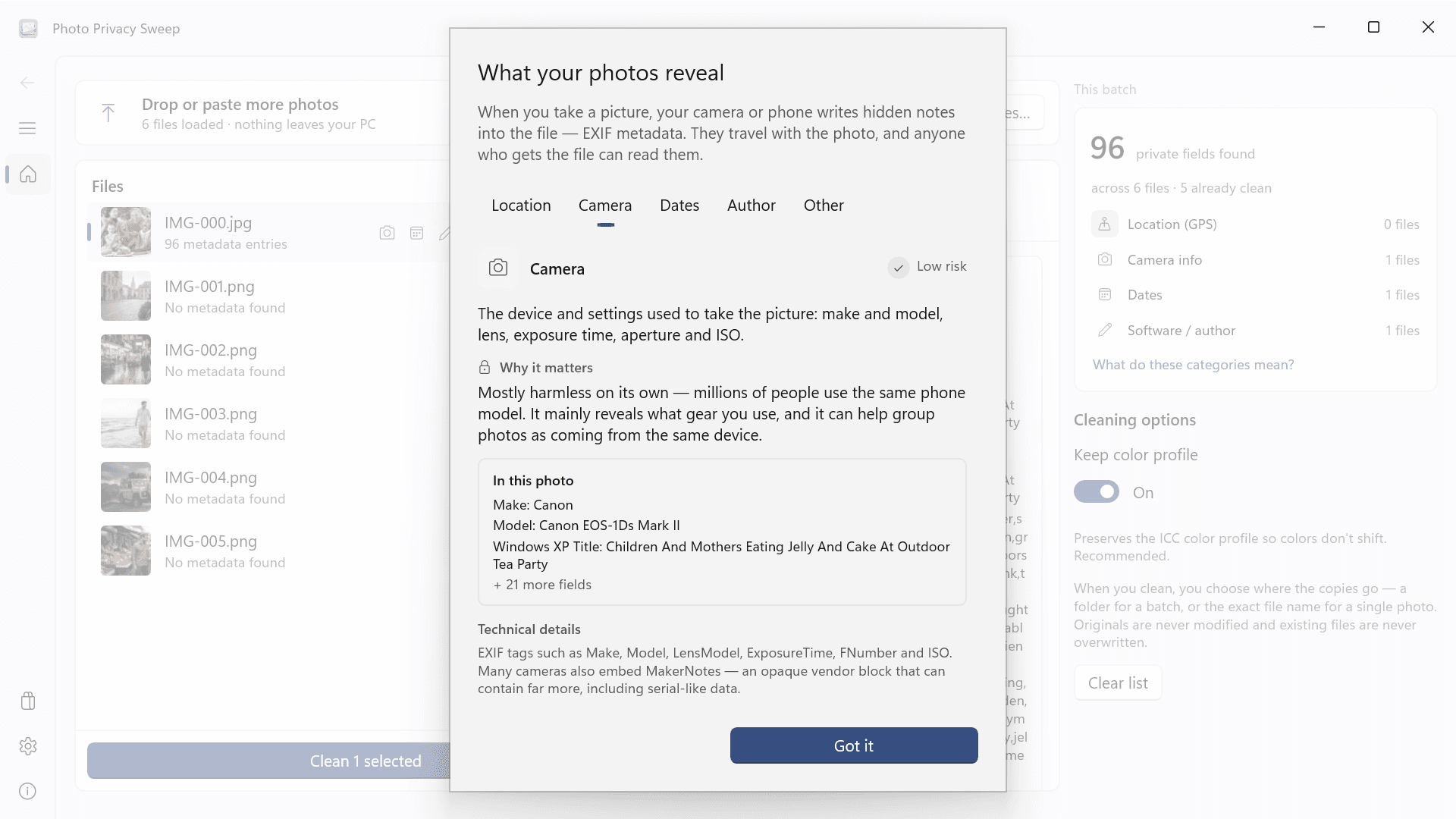Image resolution: width=1456 pixels, height=819 pixels.
Task: Select the IMG-001.png thumbnail
Action: 126,296
